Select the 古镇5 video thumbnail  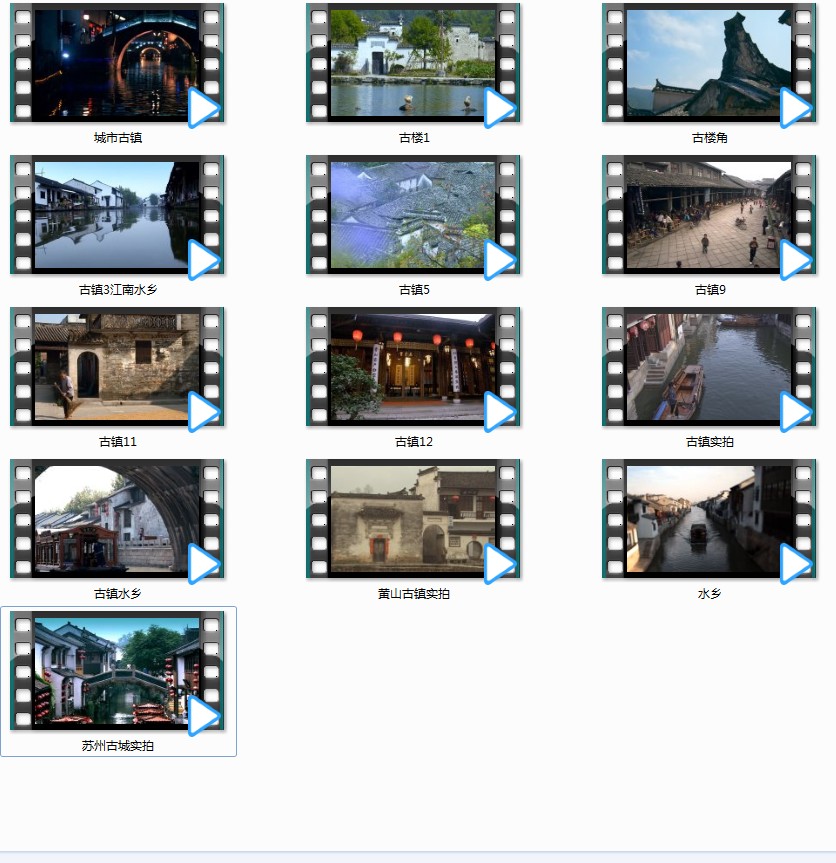413,215
